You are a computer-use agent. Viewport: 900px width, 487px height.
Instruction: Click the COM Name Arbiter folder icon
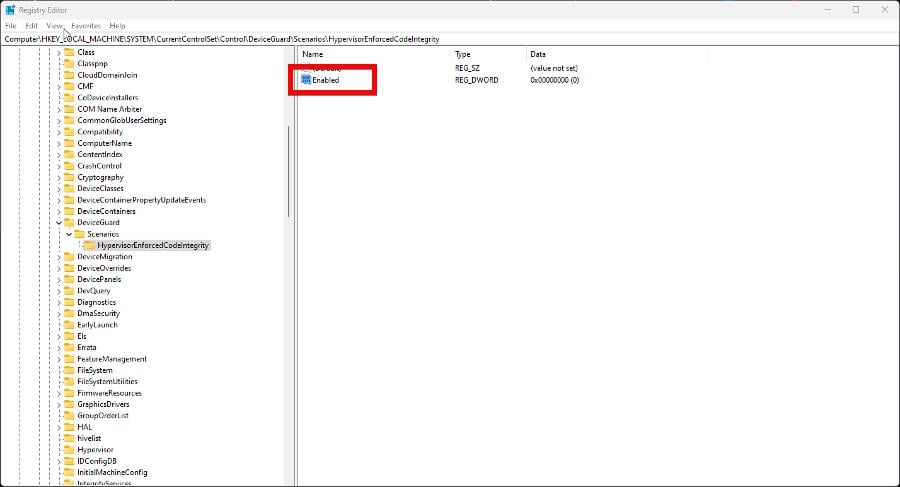[69, 109]
